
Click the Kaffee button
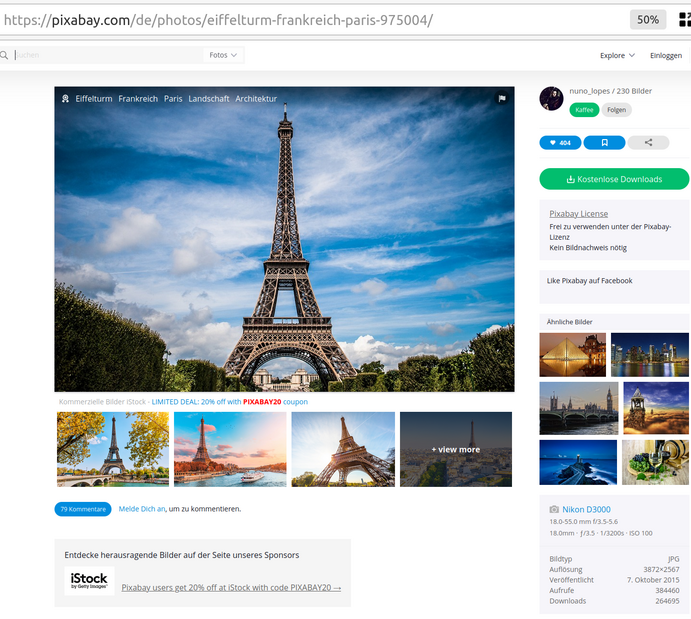pyautogui.click(x=584, y=110)
